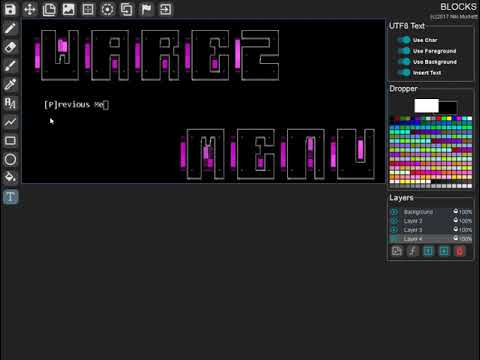This screenshot has height=360, width=480.
Task: Open the gear settings icon
Action: (107, 9)
